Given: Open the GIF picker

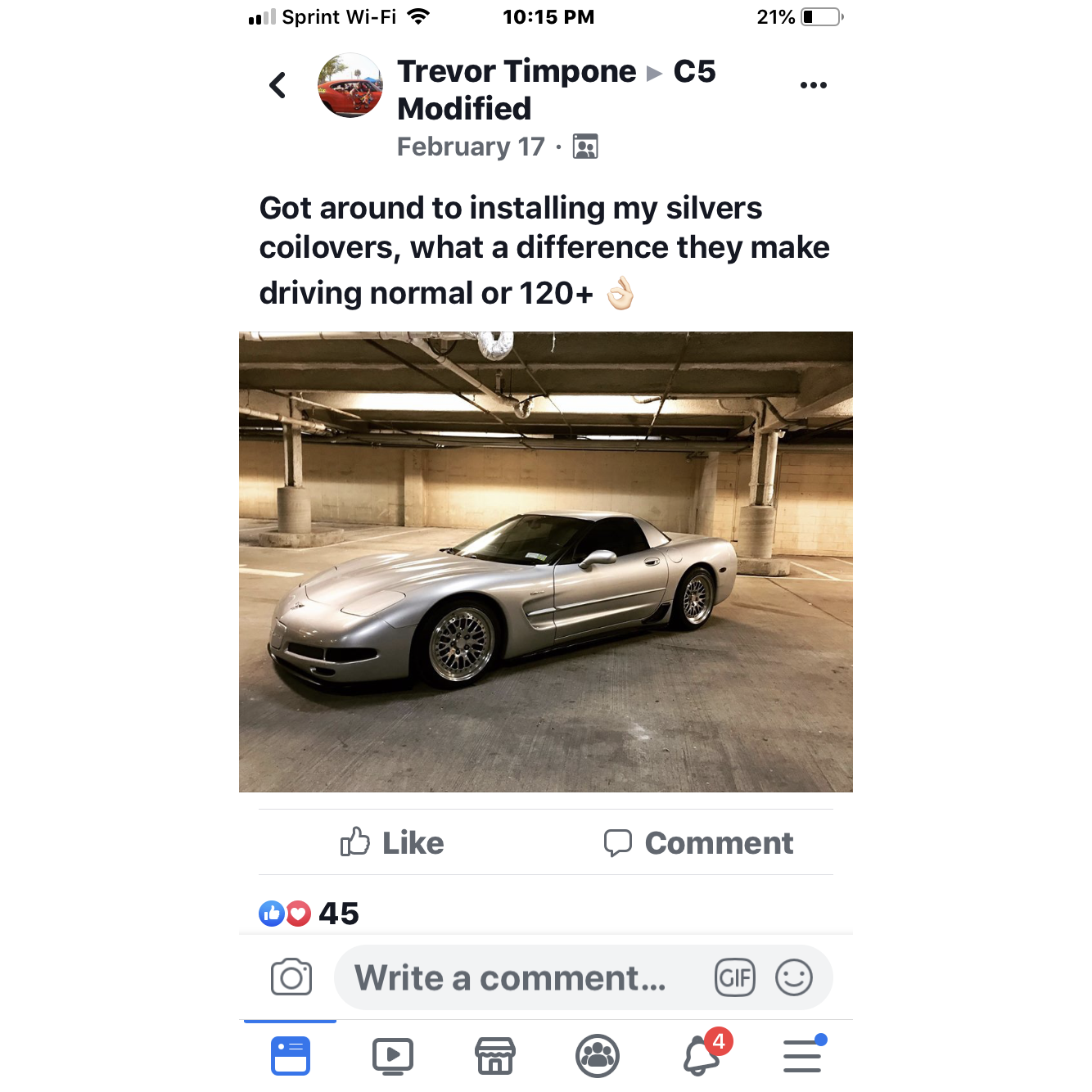Looking at the screenshot, I should pos(734,977).
